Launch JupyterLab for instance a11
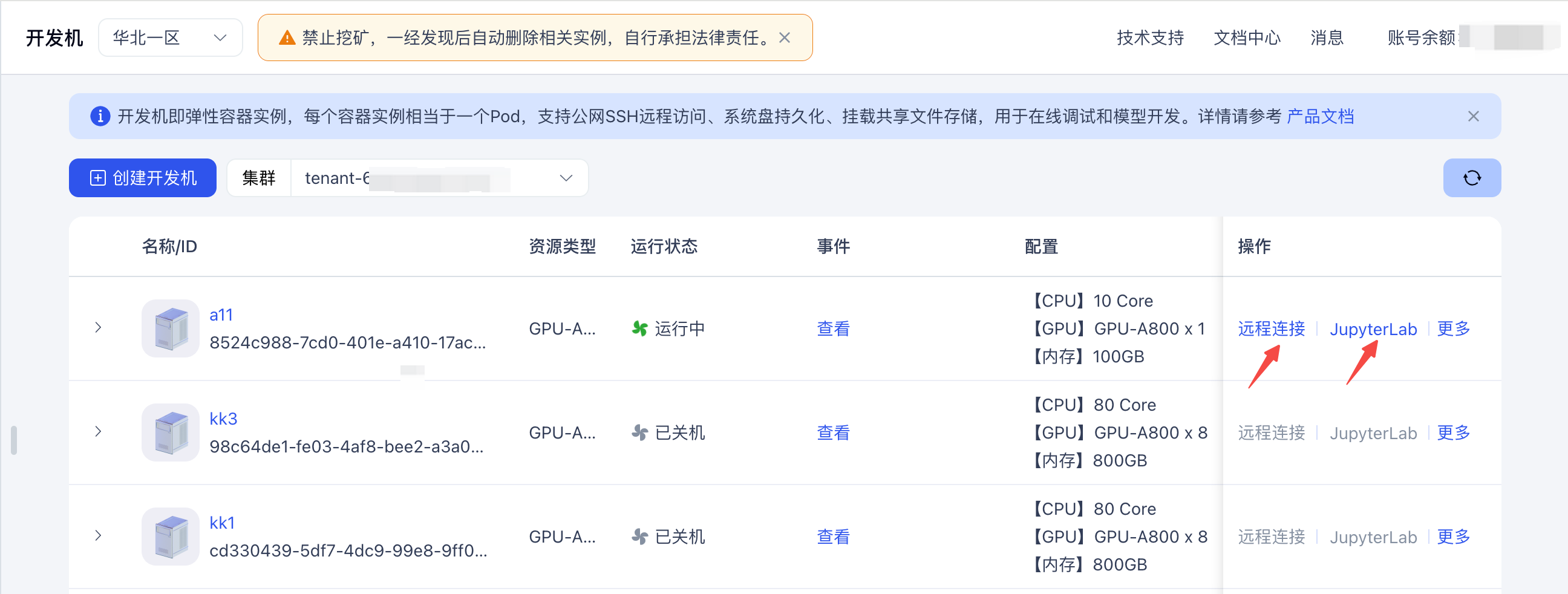Image resolution: width=1568 pixels, height=594 pixels. (1373, 328)
